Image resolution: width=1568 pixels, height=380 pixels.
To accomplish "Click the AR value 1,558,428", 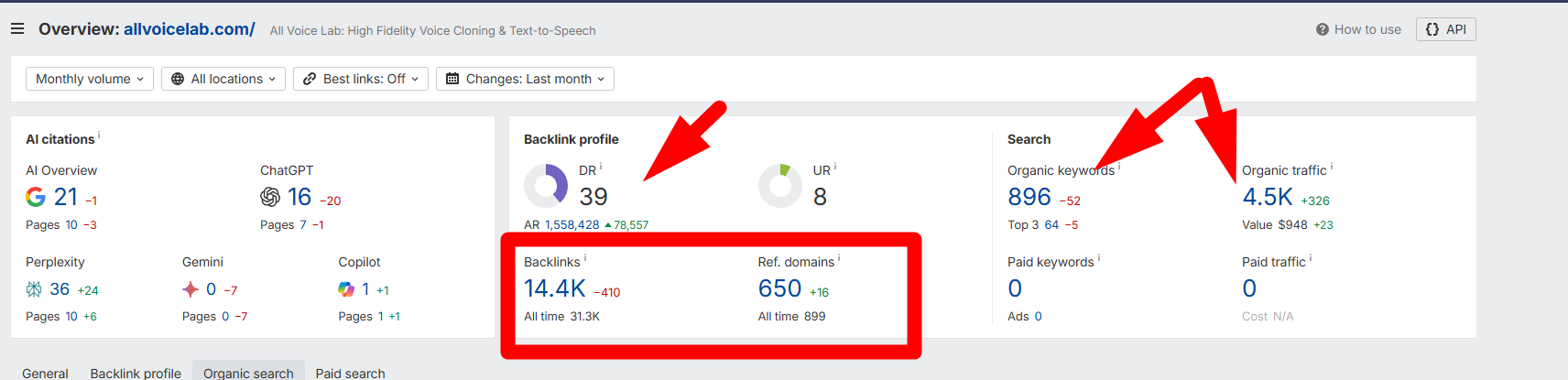I will (572, 224).
